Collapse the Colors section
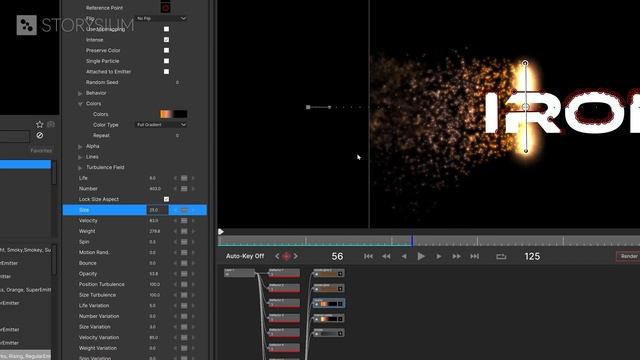The image size is (640, 360). coord(80,104)
